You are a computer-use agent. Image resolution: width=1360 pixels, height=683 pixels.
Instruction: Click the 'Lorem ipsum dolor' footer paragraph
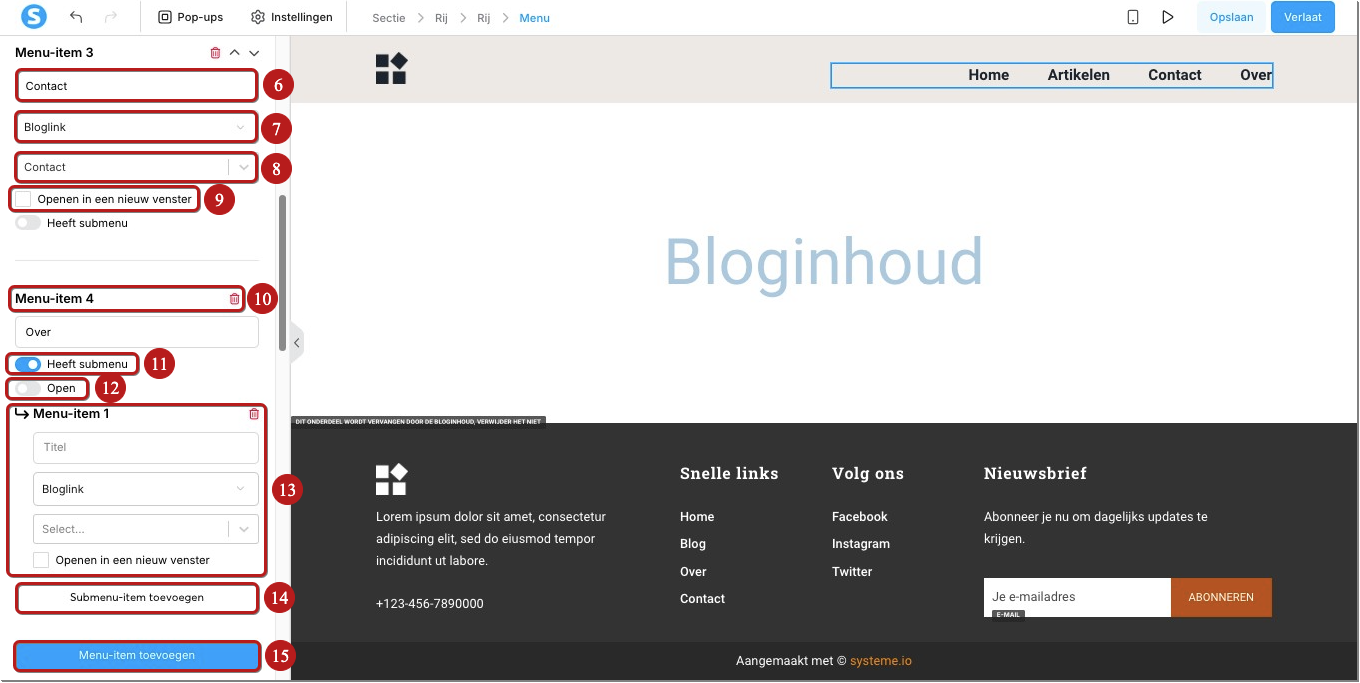click(491, 539)
